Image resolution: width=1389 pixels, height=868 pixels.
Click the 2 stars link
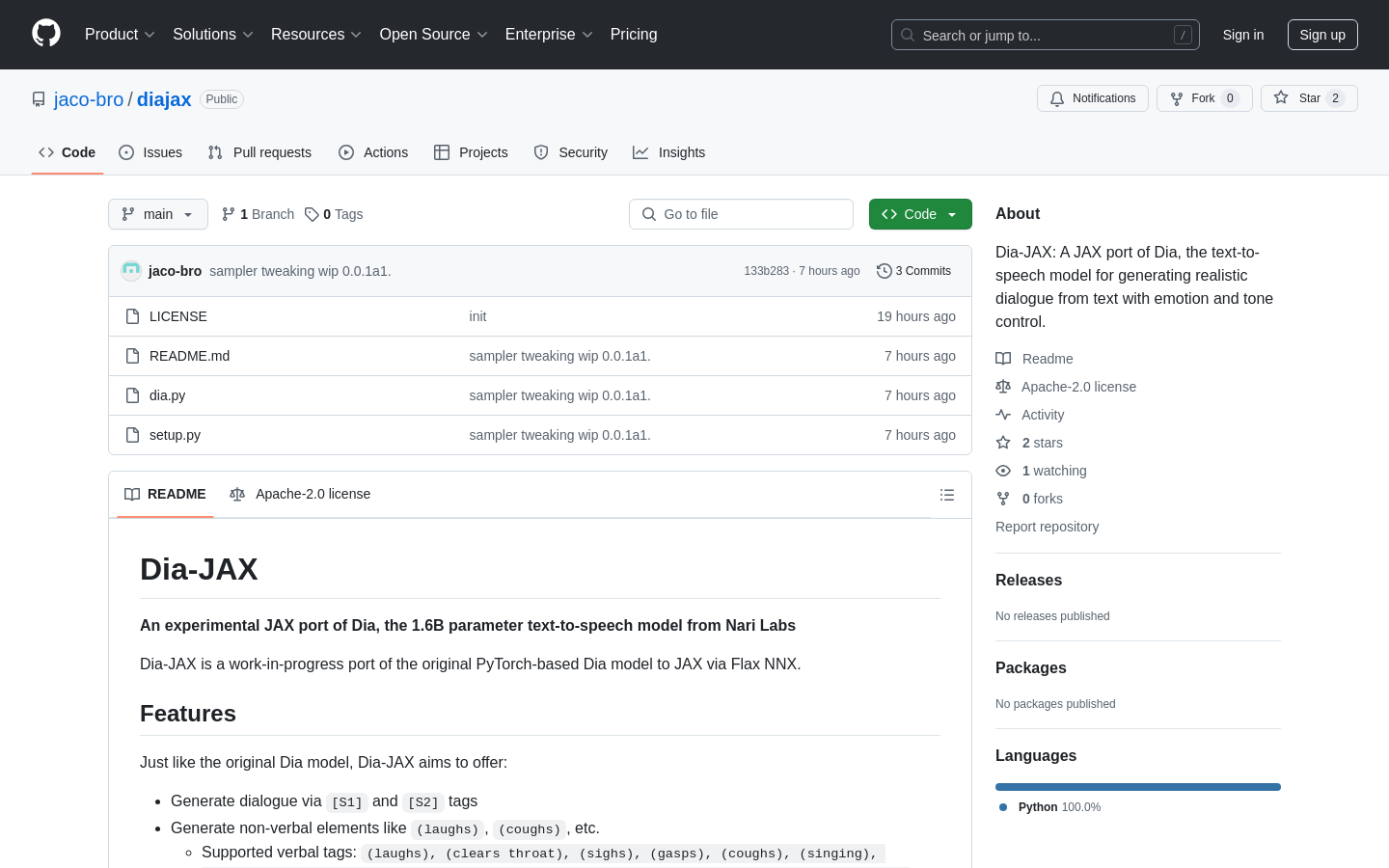coord(1029,443)
